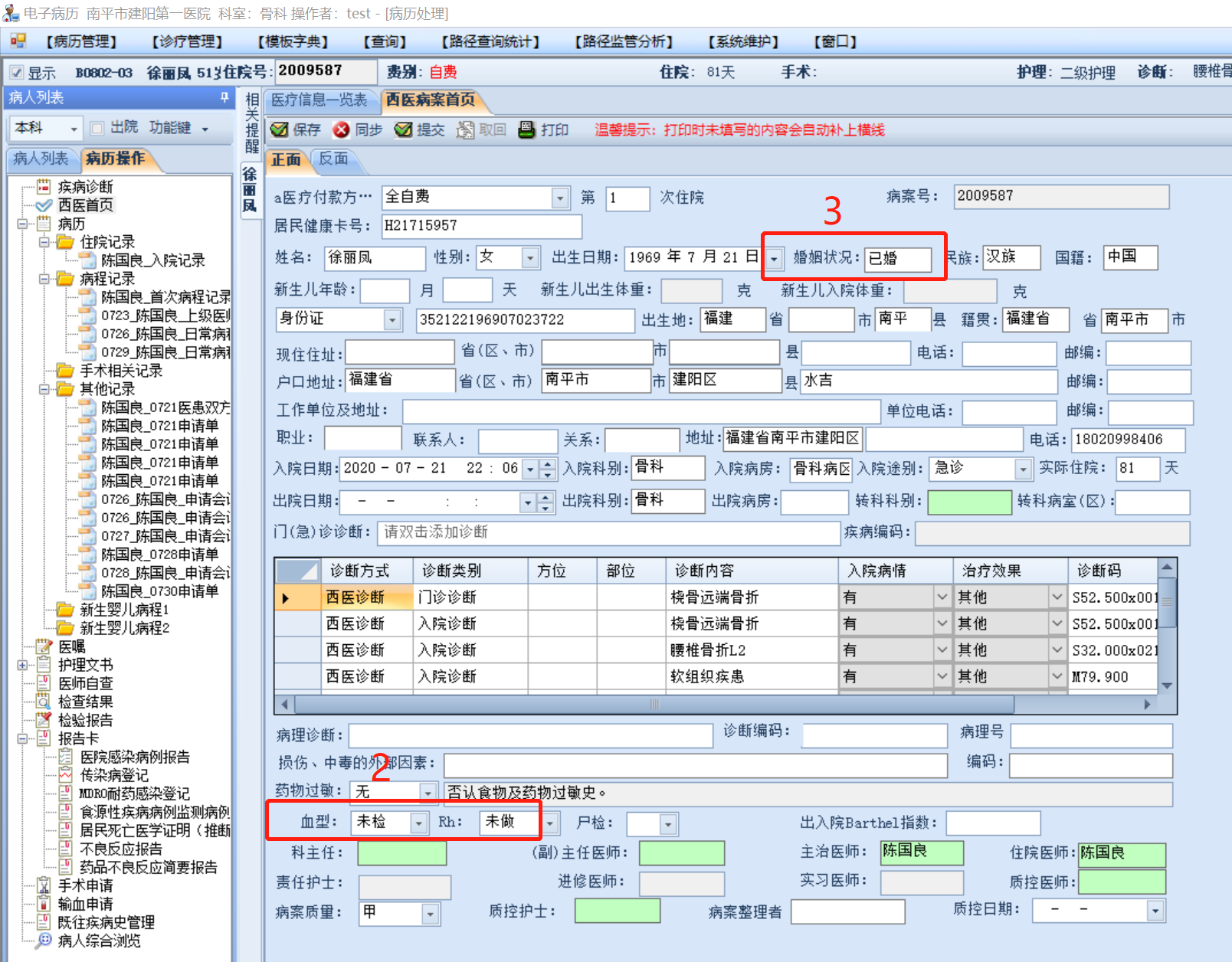1232x962 pixels.
Task: Open the 尸检 dropdown
Action: [668, 824]
